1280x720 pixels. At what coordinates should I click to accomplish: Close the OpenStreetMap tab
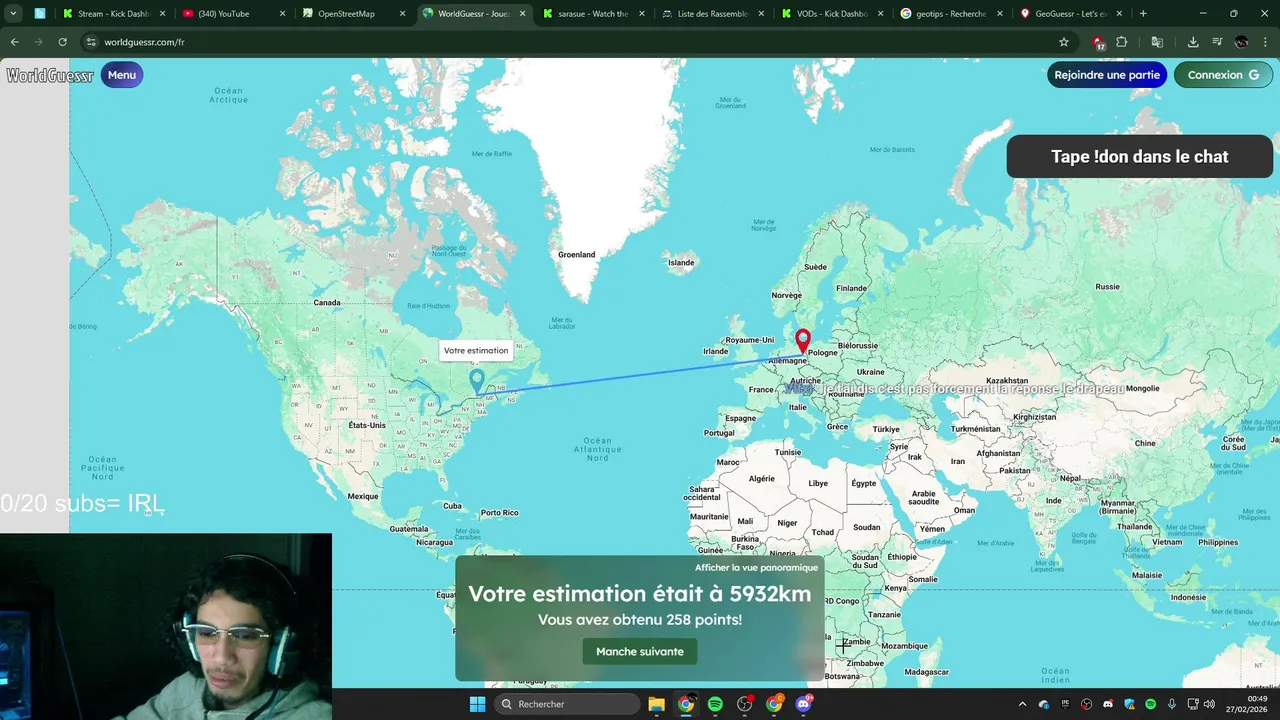pyautogui.click(x=402, y=14)
